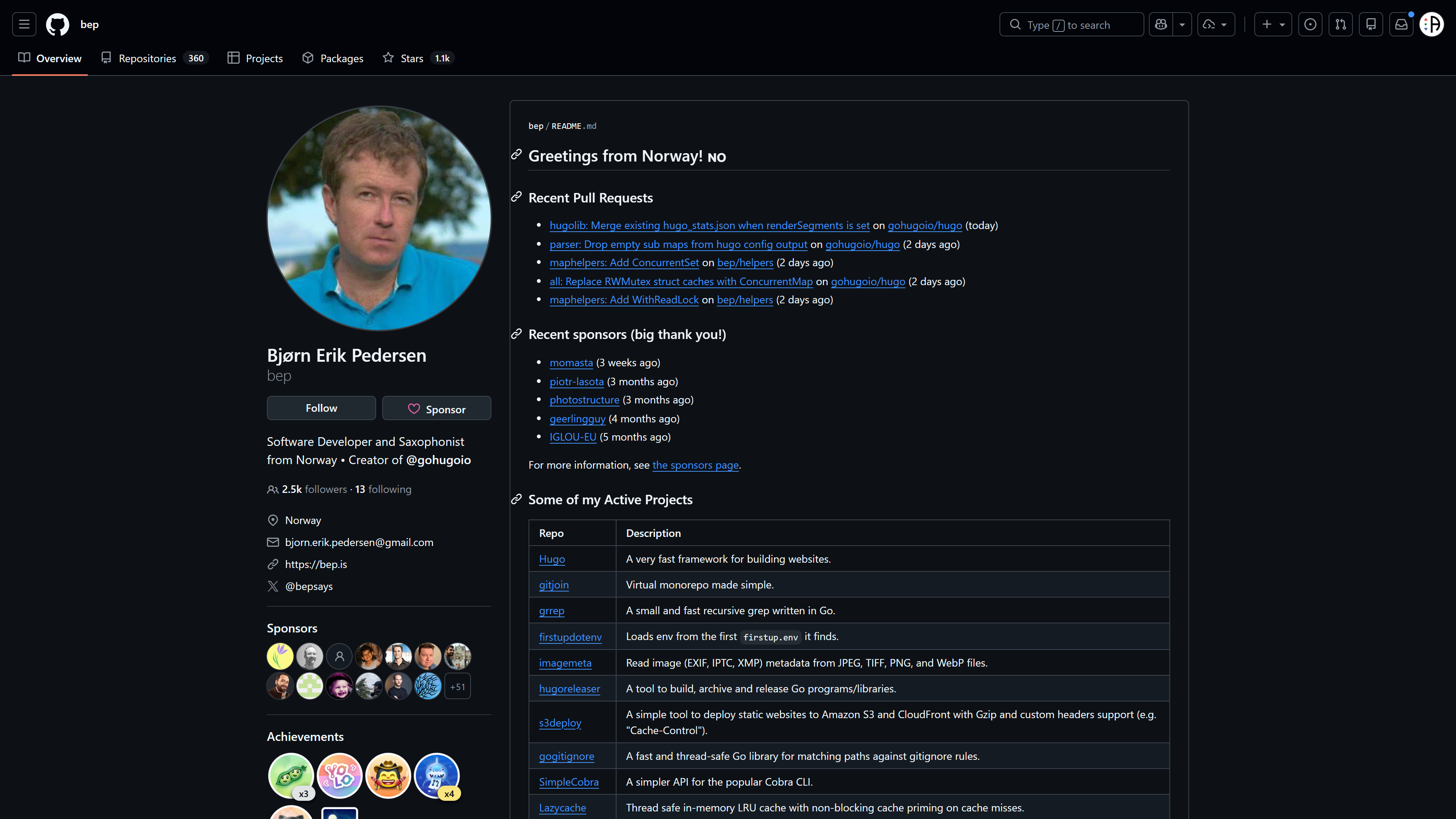
Task: Open the Copilot chat icon
Action: tap(1161, 24)
